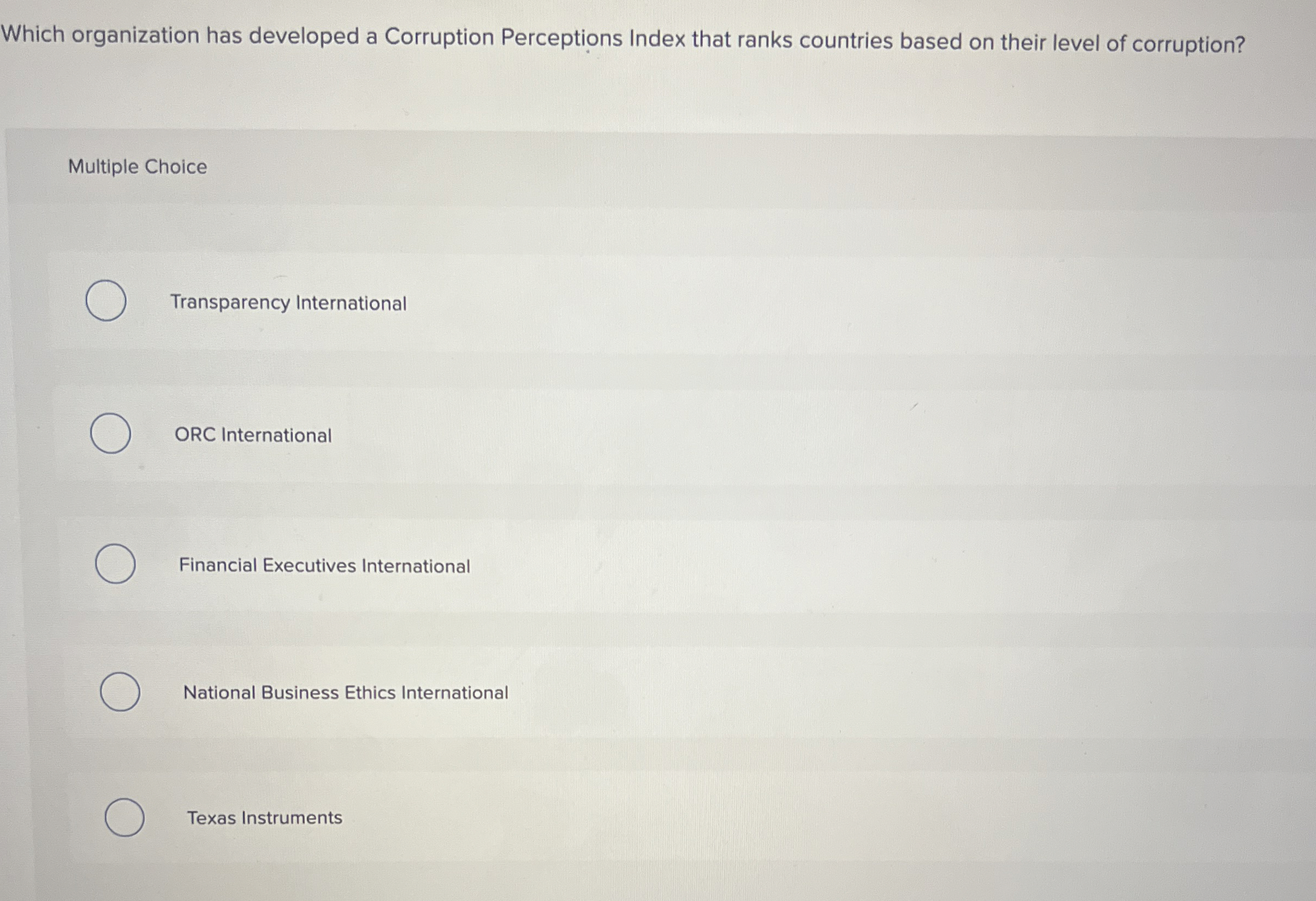Click the Texas Instruments answer text
The image size is (1316, 901).
[x=264, y=818]
